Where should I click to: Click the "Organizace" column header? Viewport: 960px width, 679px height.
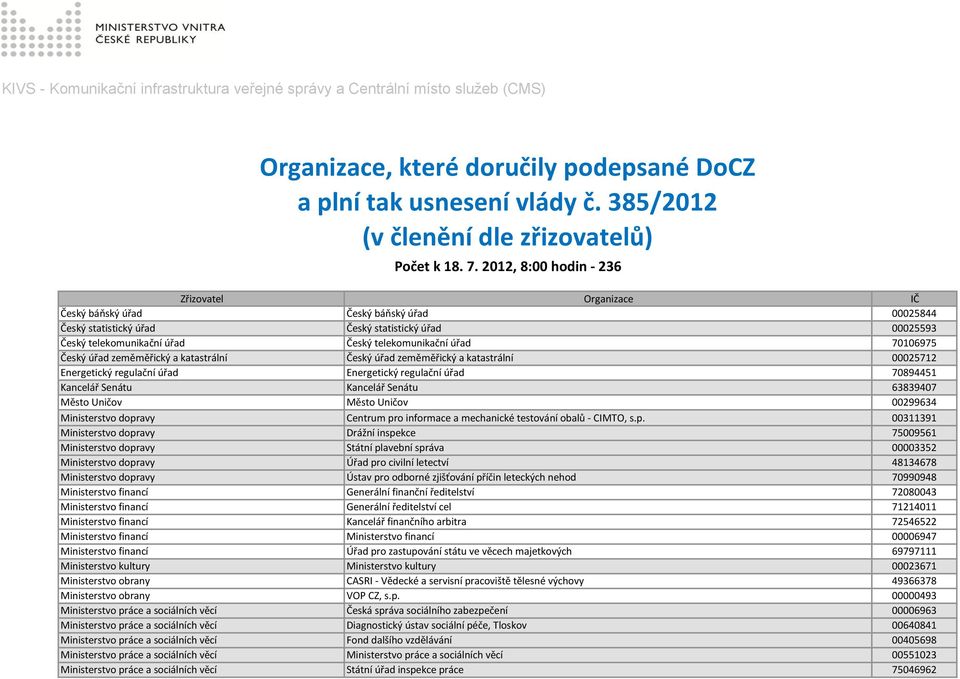(x=608, y=299)
